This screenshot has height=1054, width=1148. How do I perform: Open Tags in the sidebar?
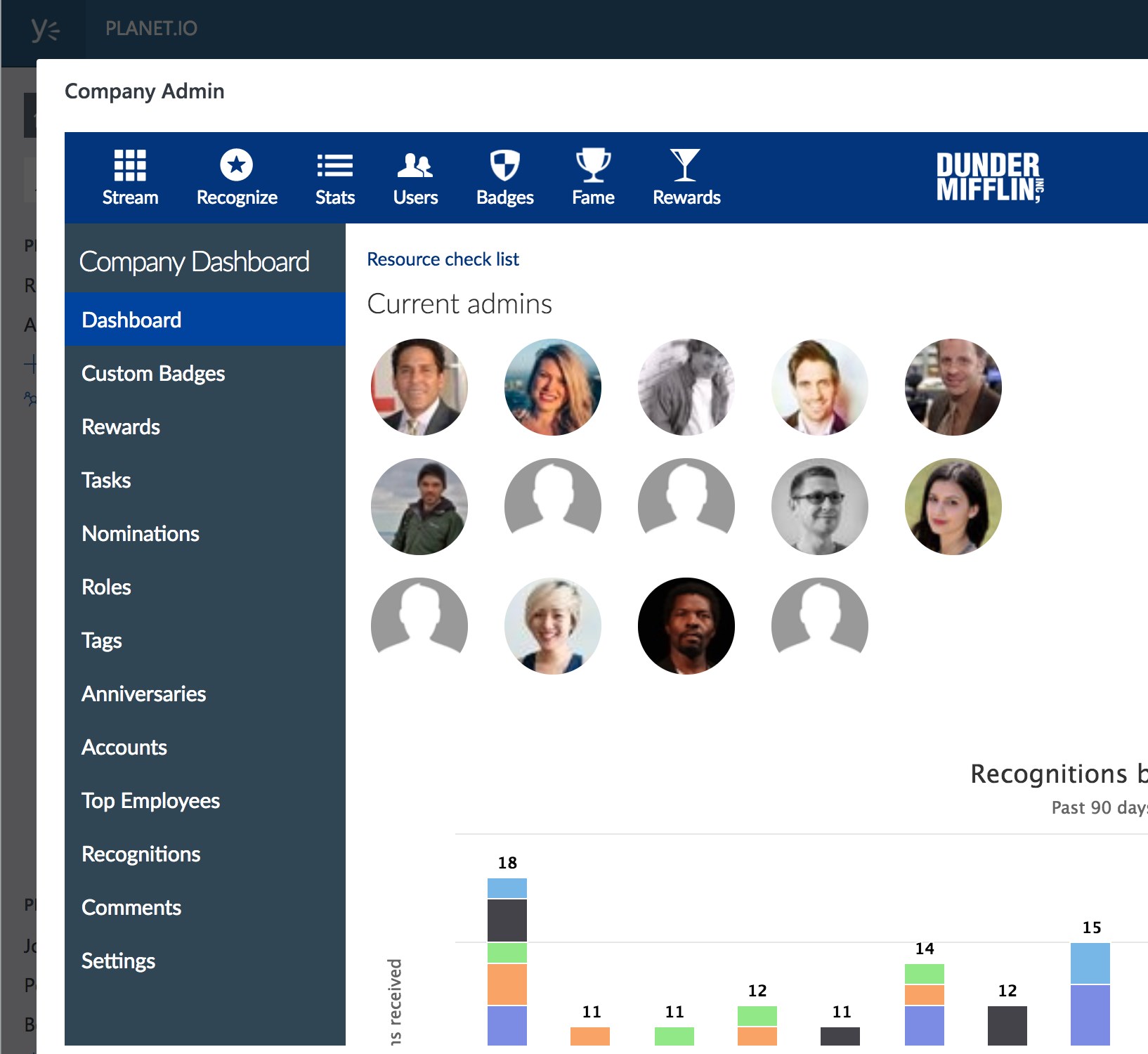pos(205,640)
